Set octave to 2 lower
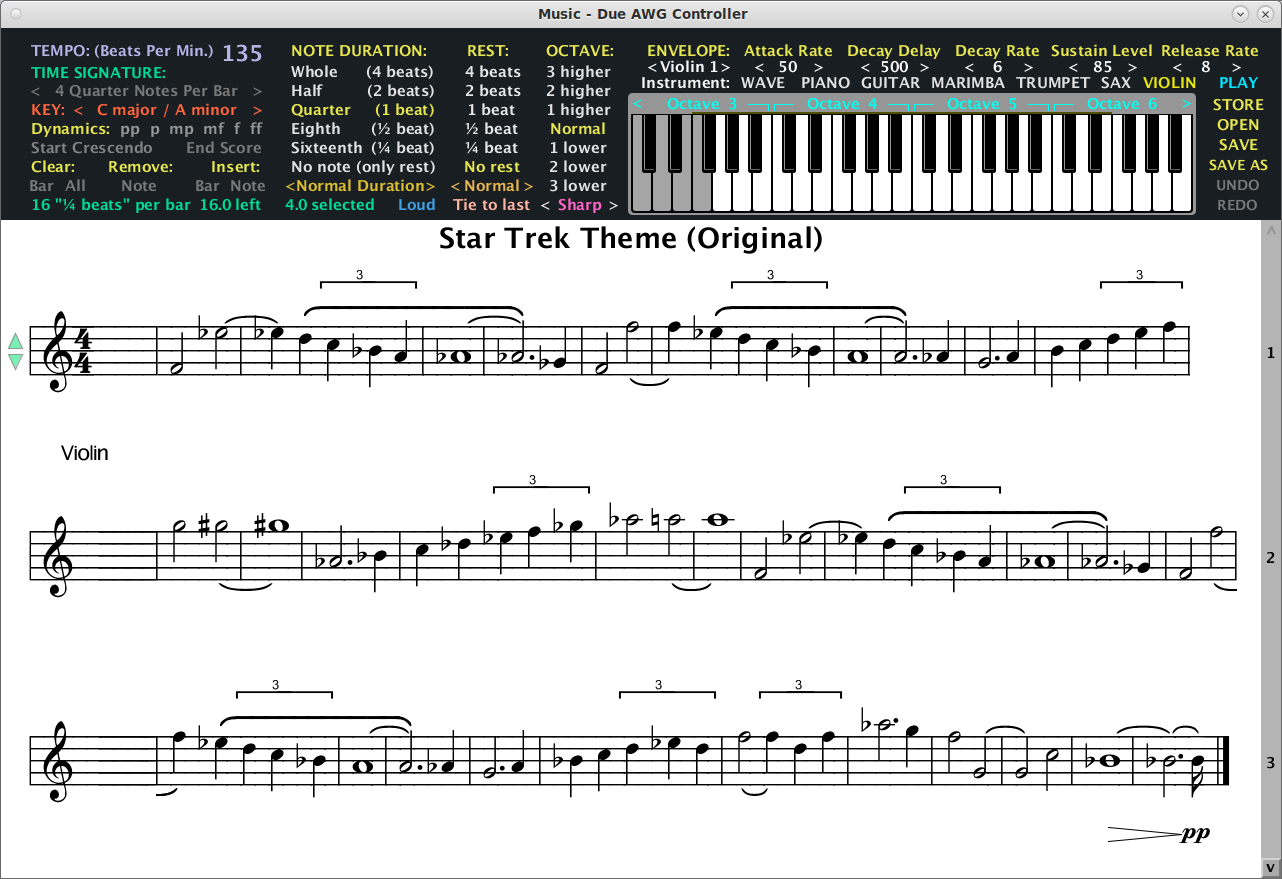 click(x=578, y=167)
